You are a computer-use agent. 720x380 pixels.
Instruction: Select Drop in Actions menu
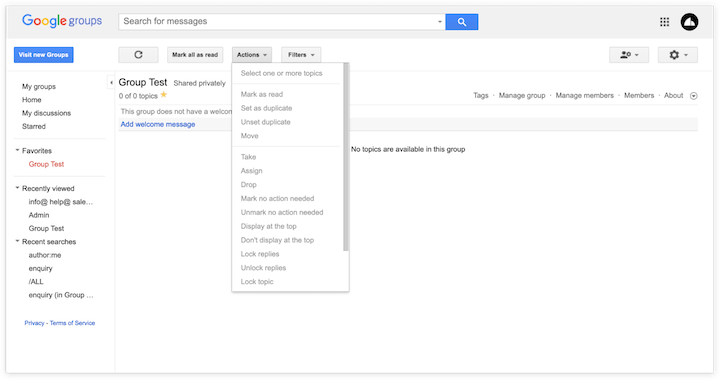pos(248,184)
